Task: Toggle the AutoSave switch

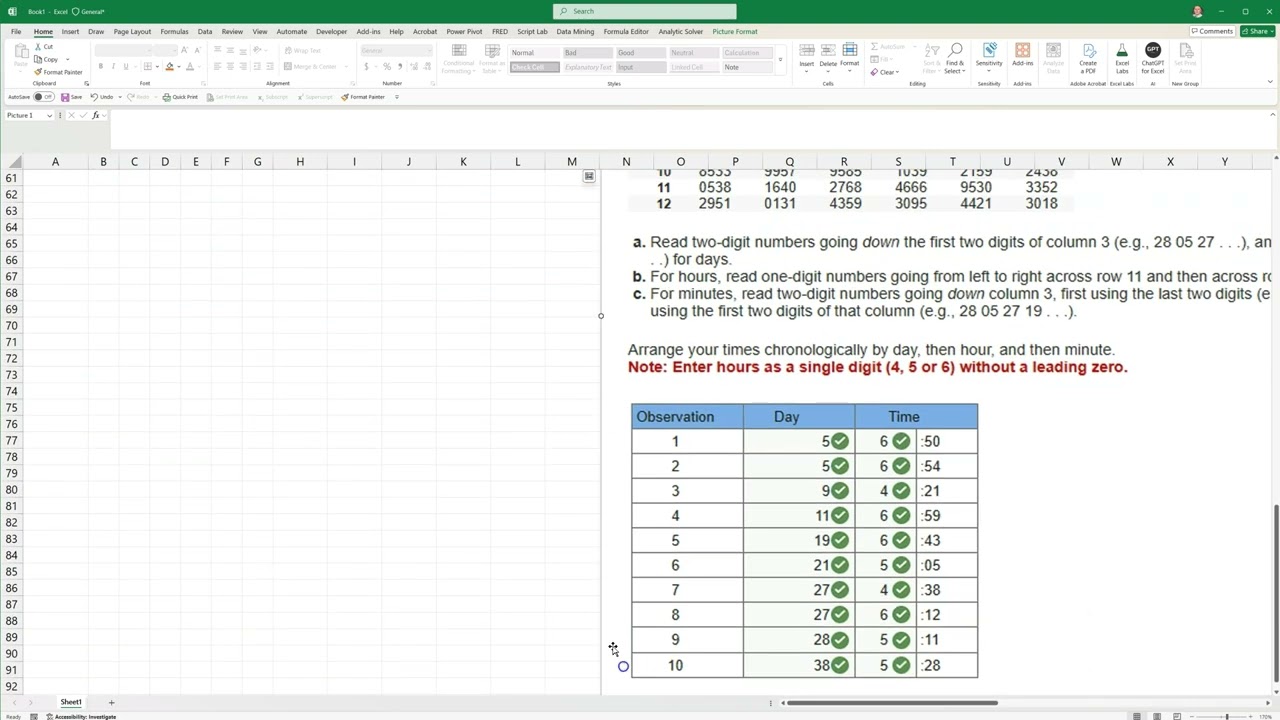Action: pos(43,97)
